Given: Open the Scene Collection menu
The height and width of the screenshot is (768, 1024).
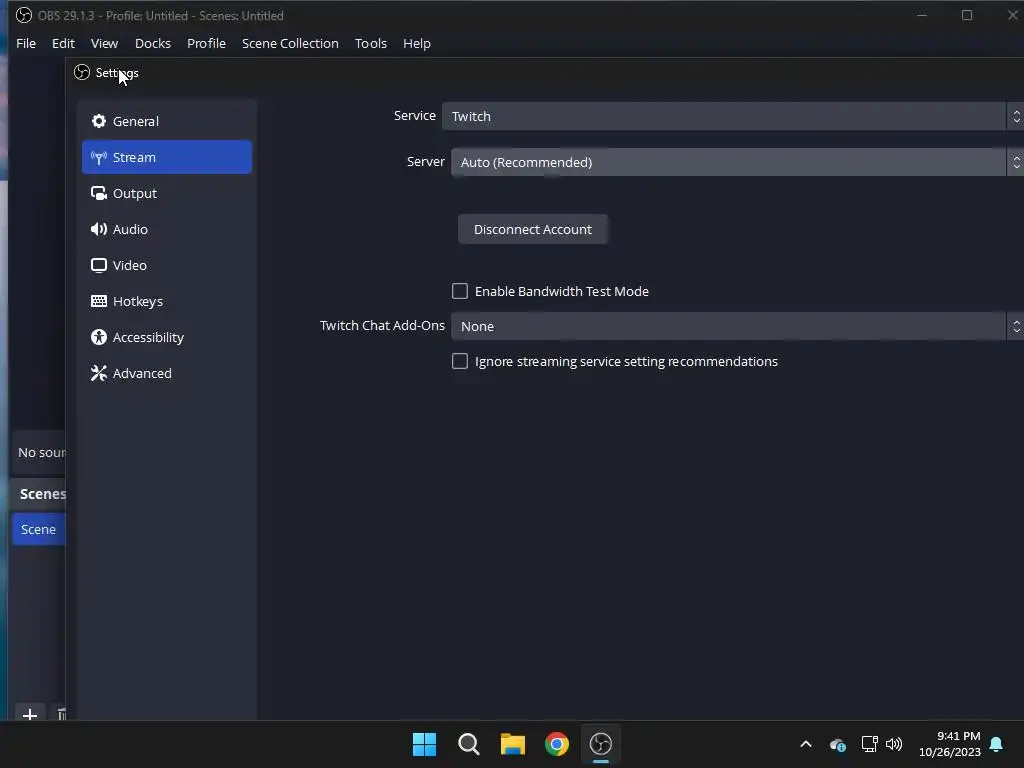Looking at the screenshot, I should tap(290, 43).
